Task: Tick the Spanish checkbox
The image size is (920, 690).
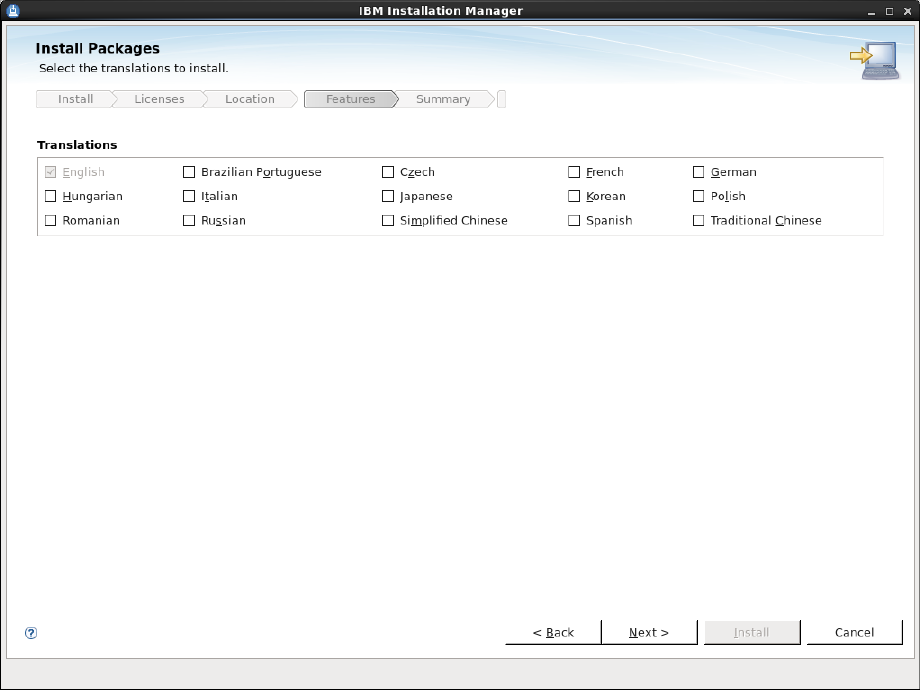Action: 574,221
